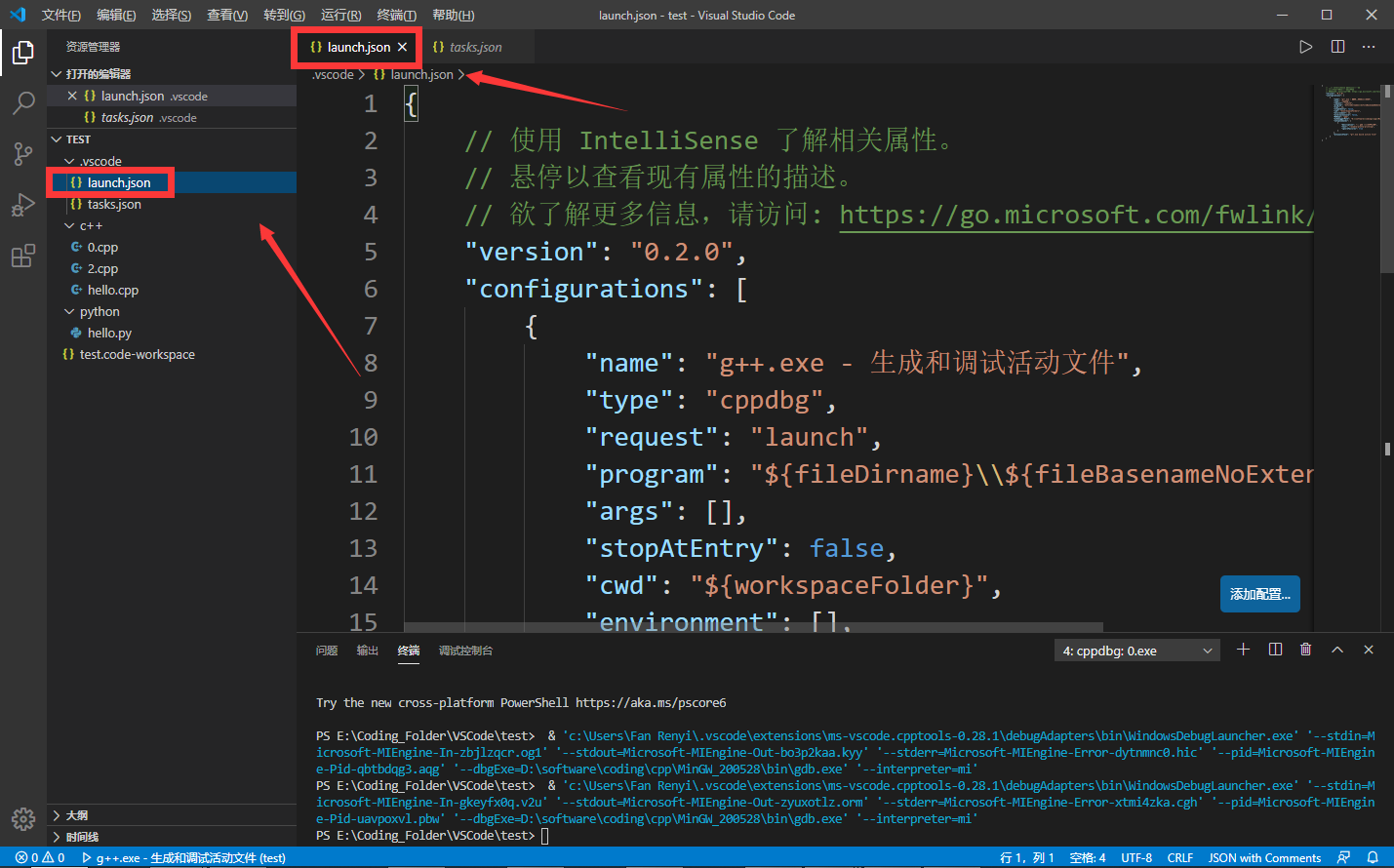Change line ending via CRLF status item
This screenshot has height=868, width=1394.
1180,858
